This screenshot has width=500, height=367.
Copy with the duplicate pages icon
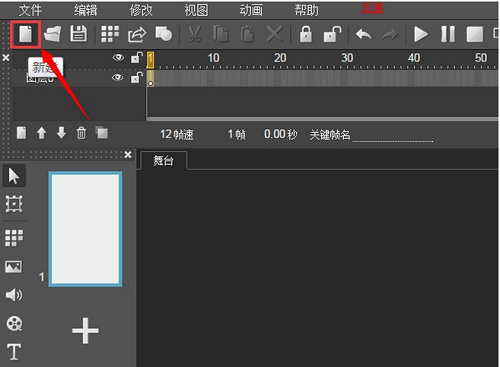(x=221, y=34)
